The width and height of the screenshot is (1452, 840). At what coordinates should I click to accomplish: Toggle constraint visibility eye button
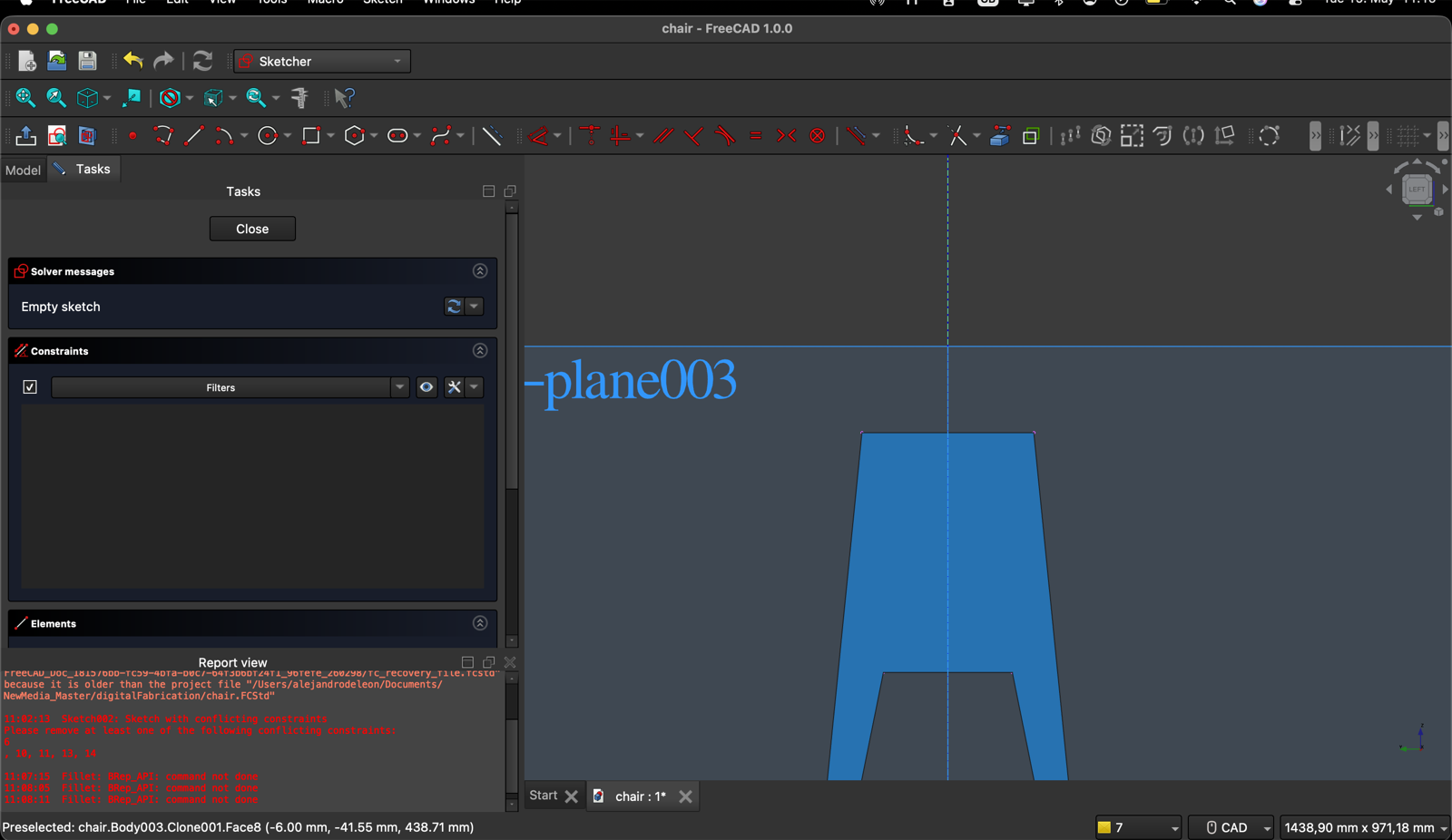[427, 387]
